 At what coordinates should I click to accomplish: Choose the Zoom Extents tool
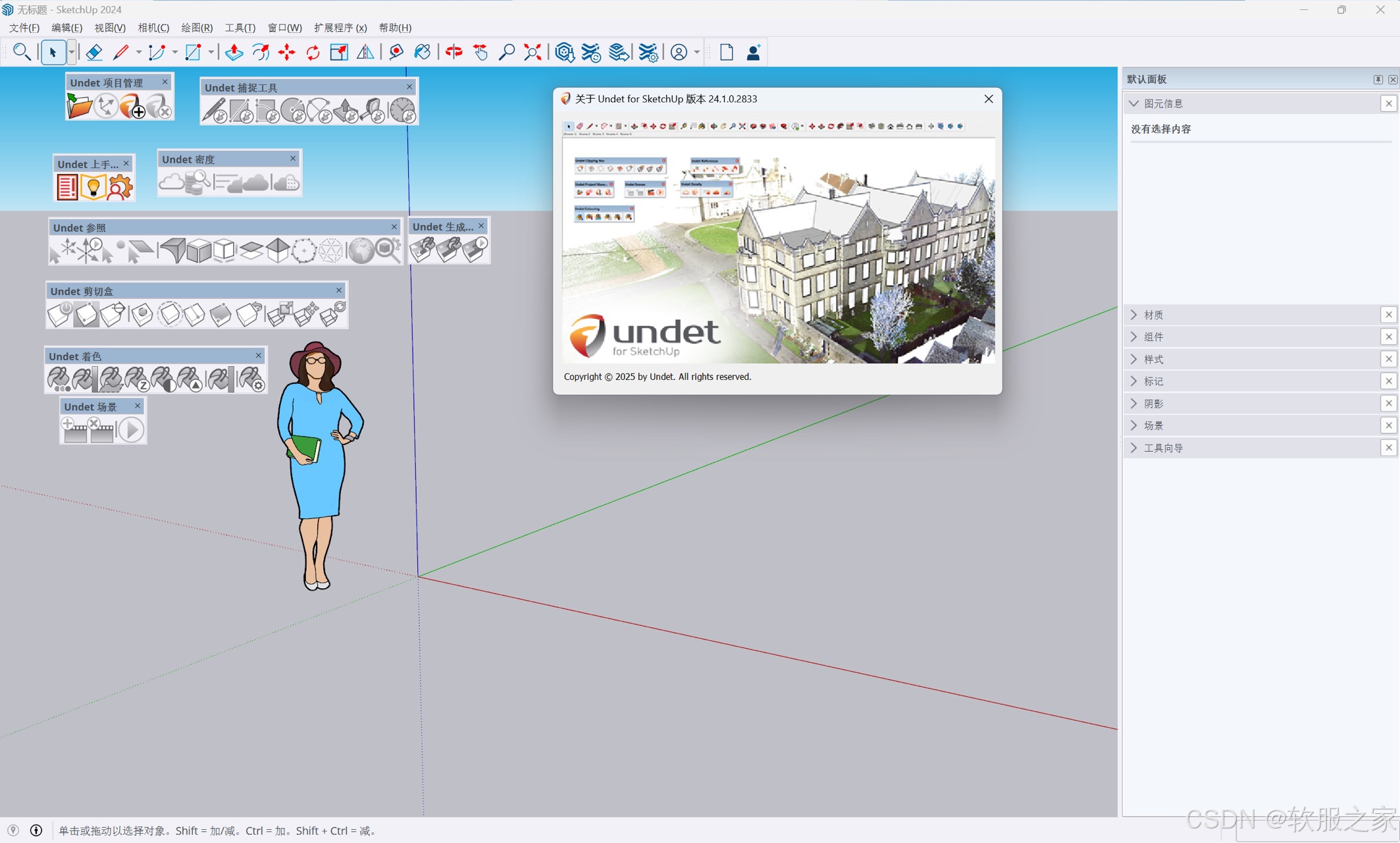(x=532, y=52)
